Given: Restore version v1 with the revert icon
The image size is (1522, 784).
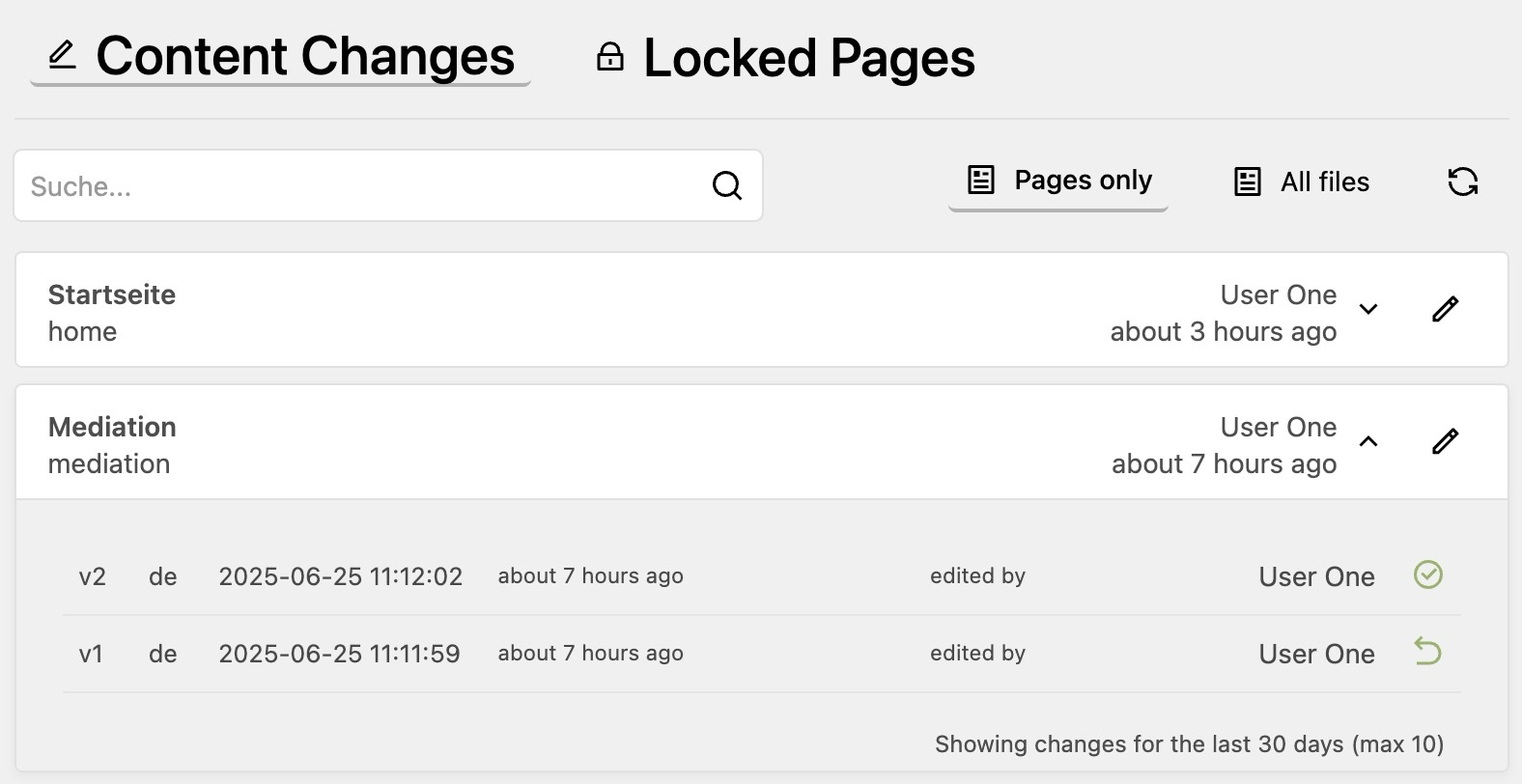Looking at the screenshot, I should coord(1427,653).
